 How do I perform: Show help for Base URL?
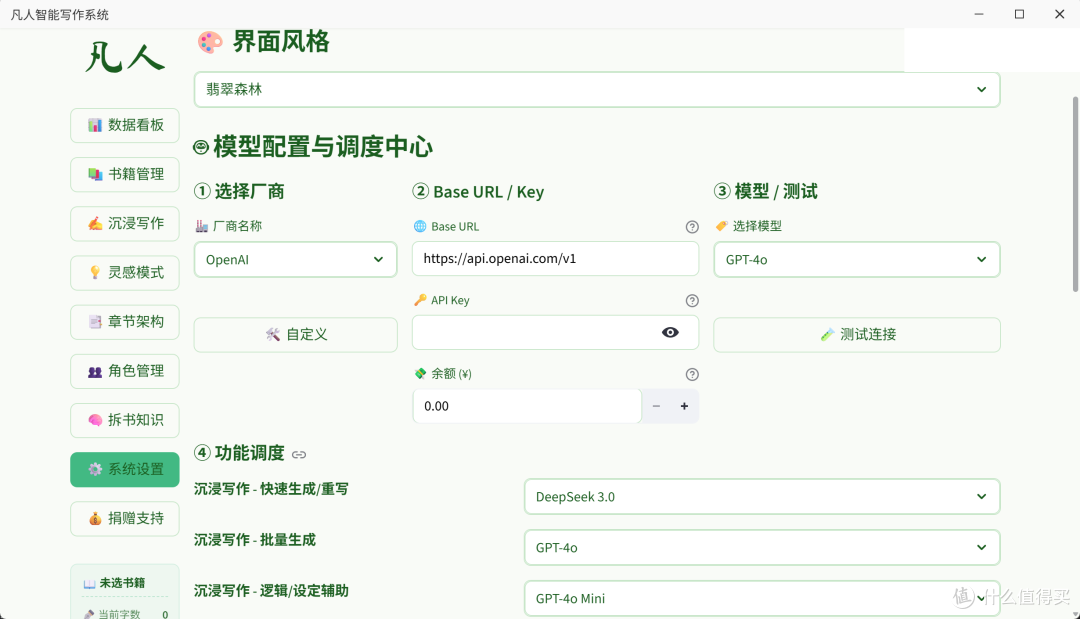pyautogui.click(x=692, y=227)
